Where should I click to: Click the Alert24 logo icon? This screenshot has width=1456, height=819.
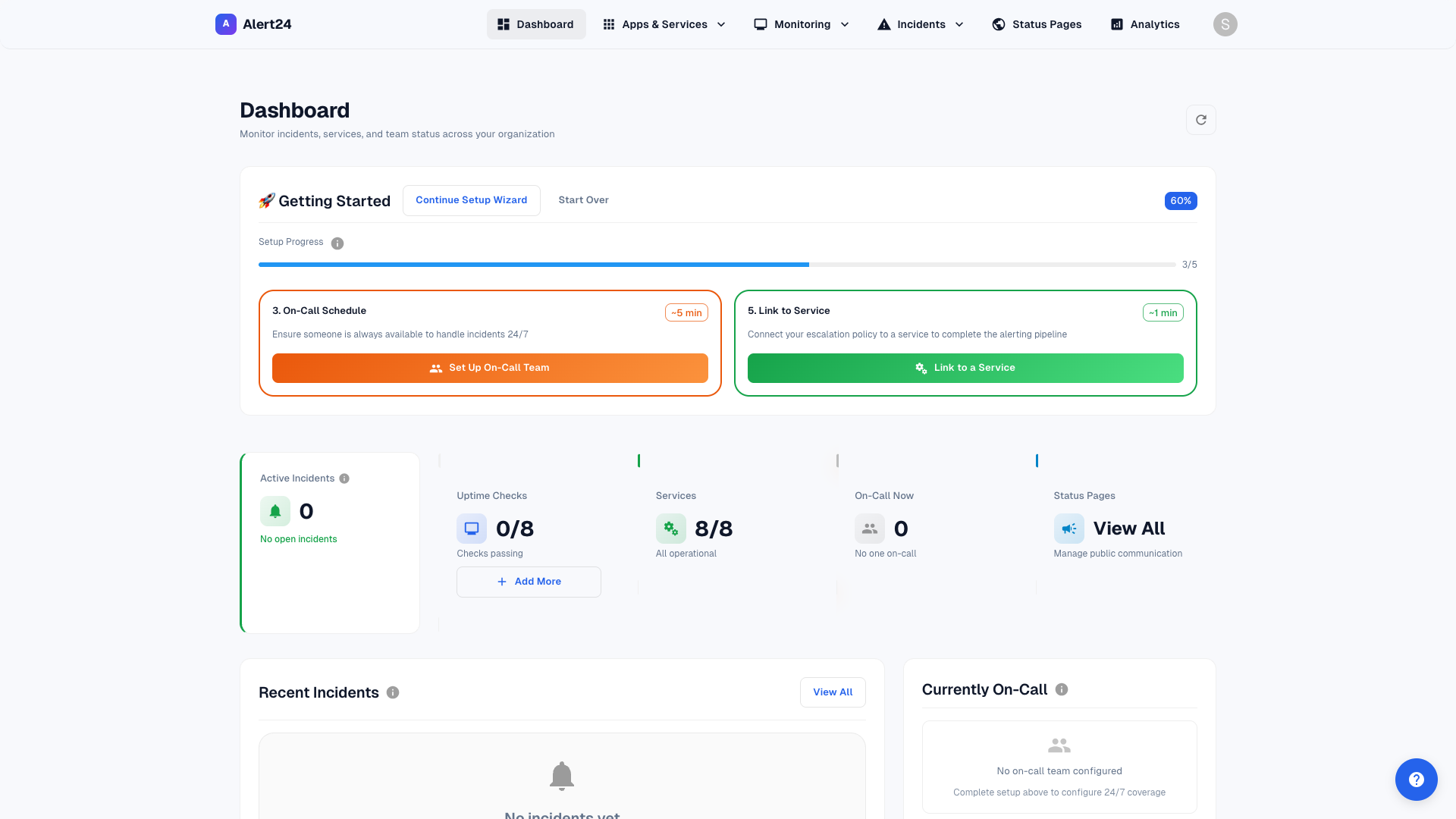(225, 24)
